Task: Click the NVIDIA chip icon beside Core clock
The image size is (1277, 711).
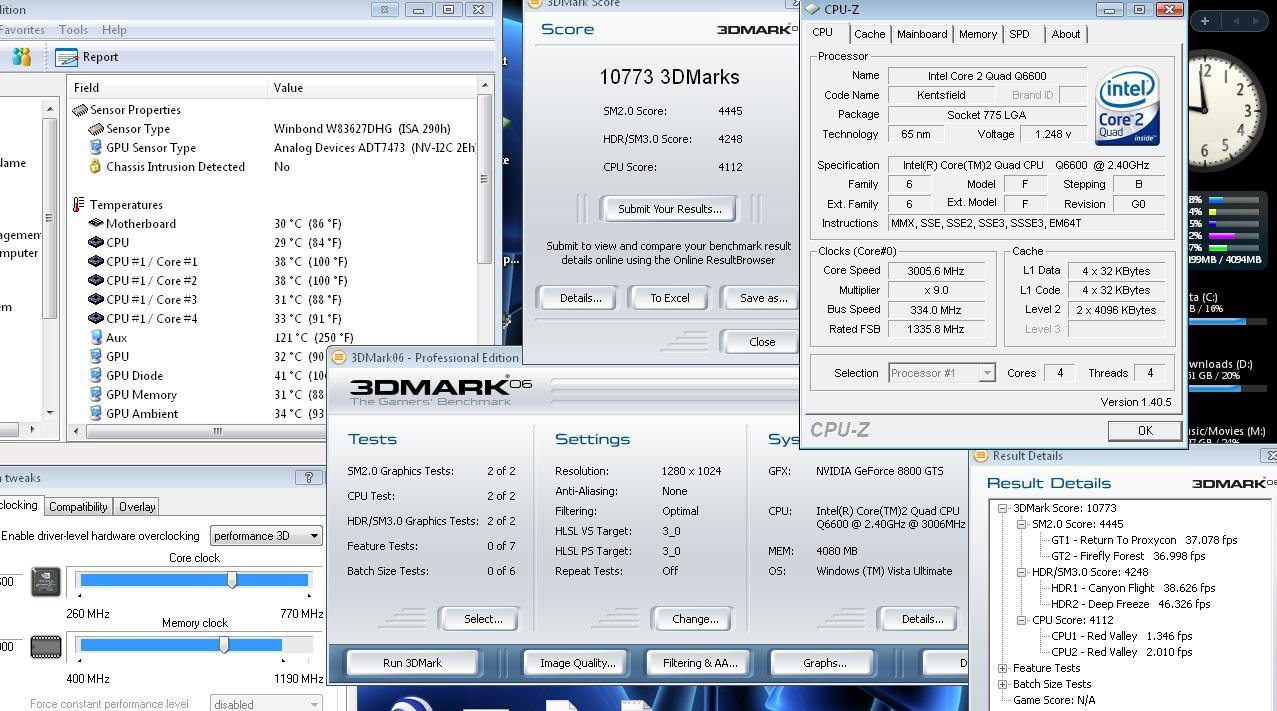Action: [46, 582]
